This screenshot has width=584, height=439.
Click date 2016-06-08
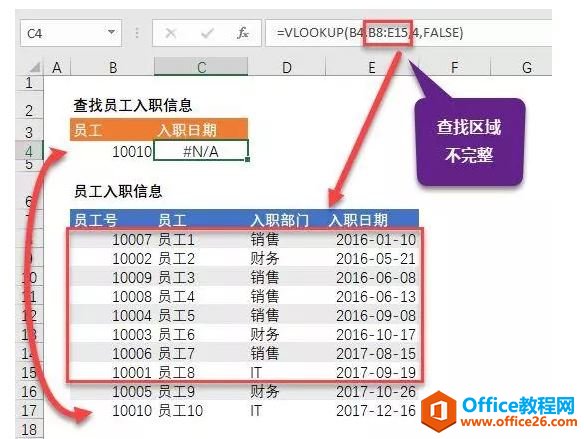tap(376, 277)
